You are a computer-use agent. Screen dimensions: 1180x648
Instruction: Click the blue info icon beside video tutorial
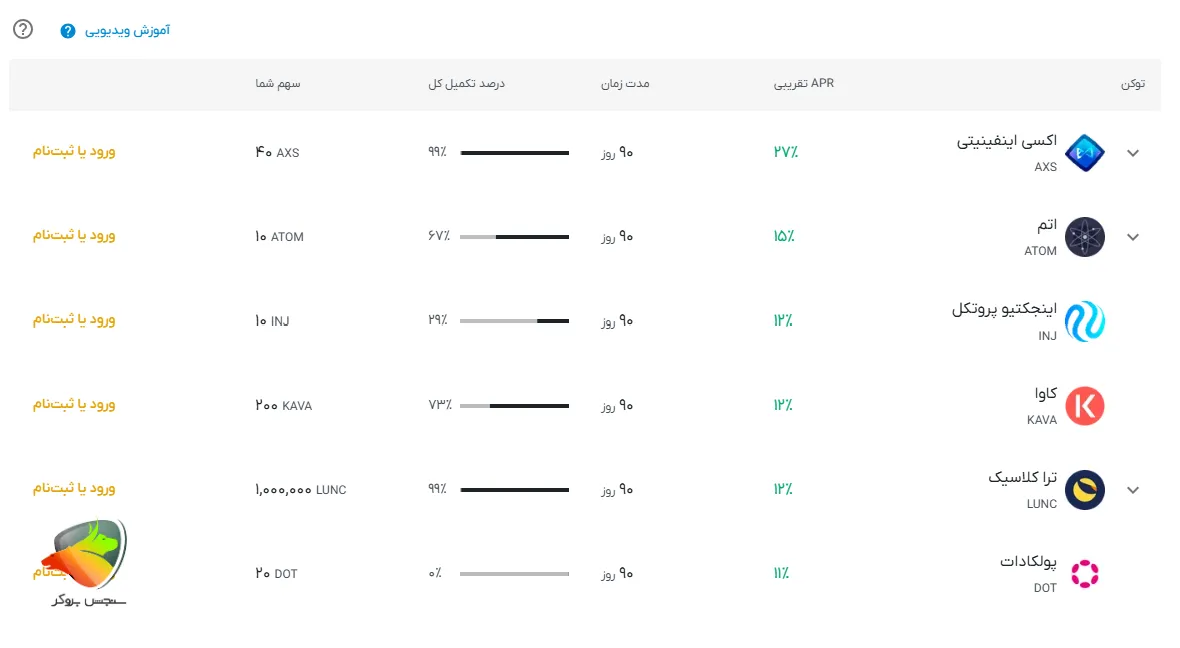click(x=68, y=31)
